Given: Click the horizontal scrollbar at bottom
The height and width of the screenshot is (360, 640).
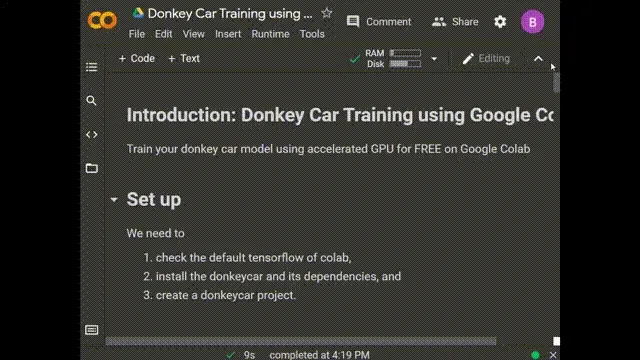Looking at the screenshot, I should [301, 341].
